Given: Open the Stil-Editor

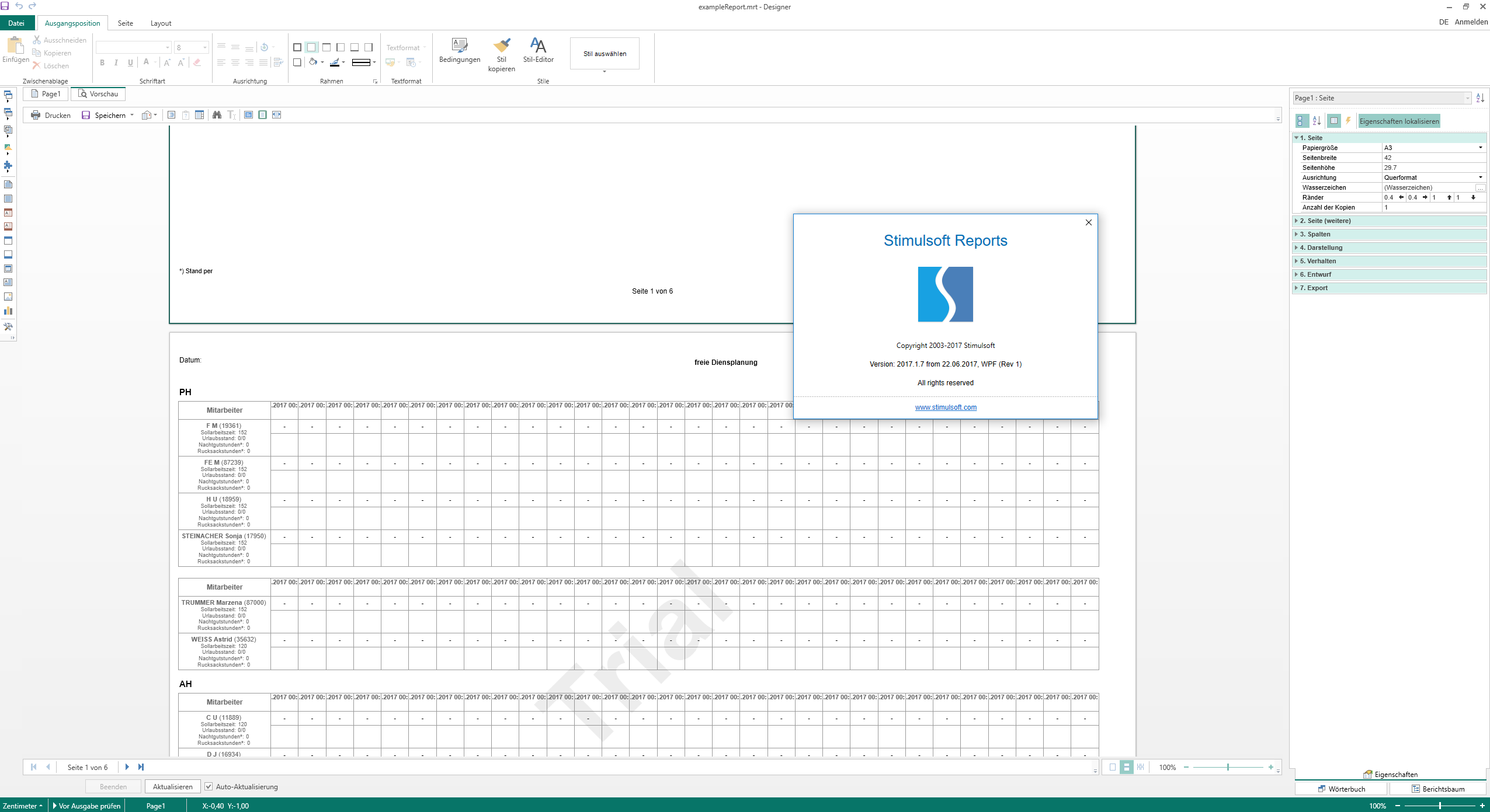Looking at the screenshot, I should [x=538, y=51].
